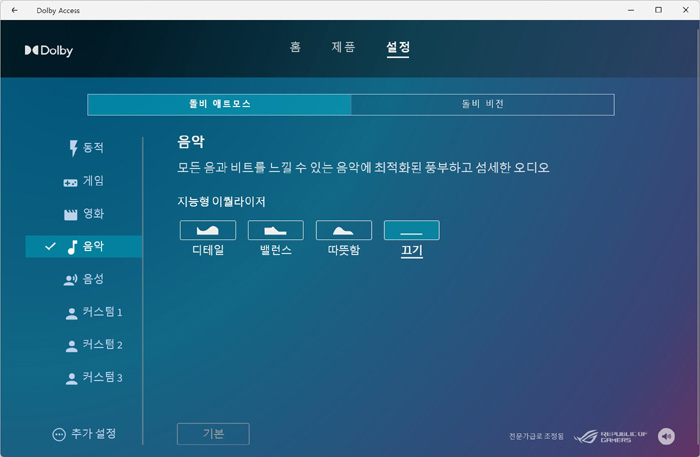Switch to the 홈 tab
The width and height of the screenshot is (700, 457).
coord(295,47)
